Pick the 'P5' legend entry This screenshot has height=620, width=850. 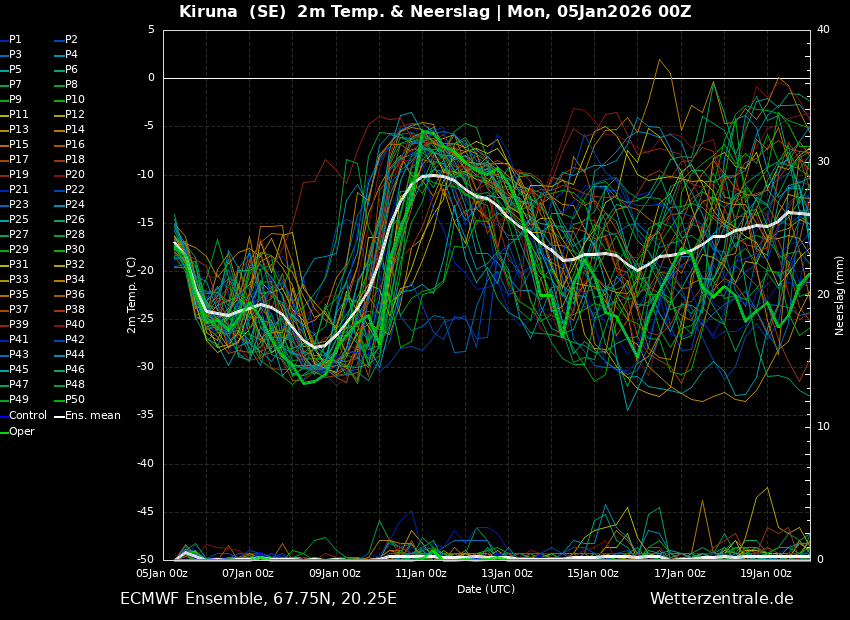click(11, 69)
